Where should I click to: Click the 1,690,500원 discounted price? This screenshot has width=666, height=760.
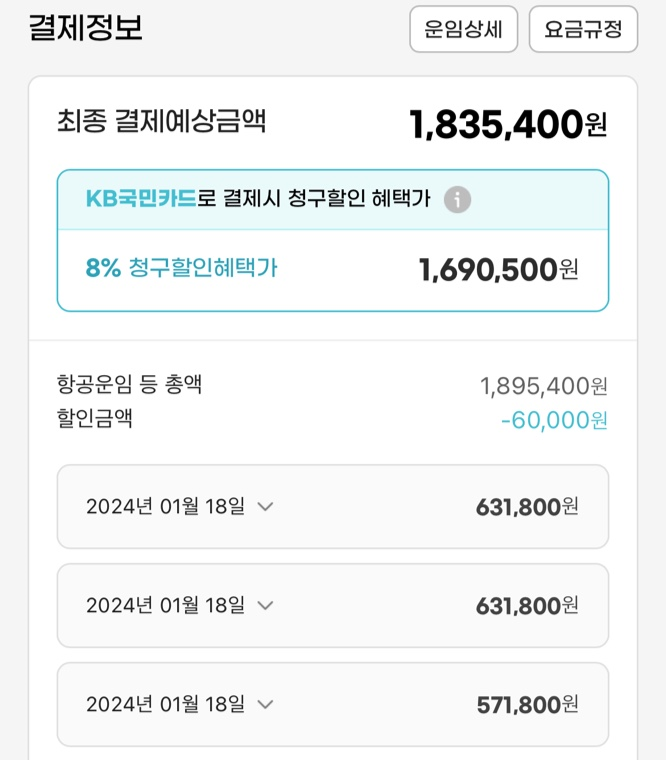pos(498,269)
